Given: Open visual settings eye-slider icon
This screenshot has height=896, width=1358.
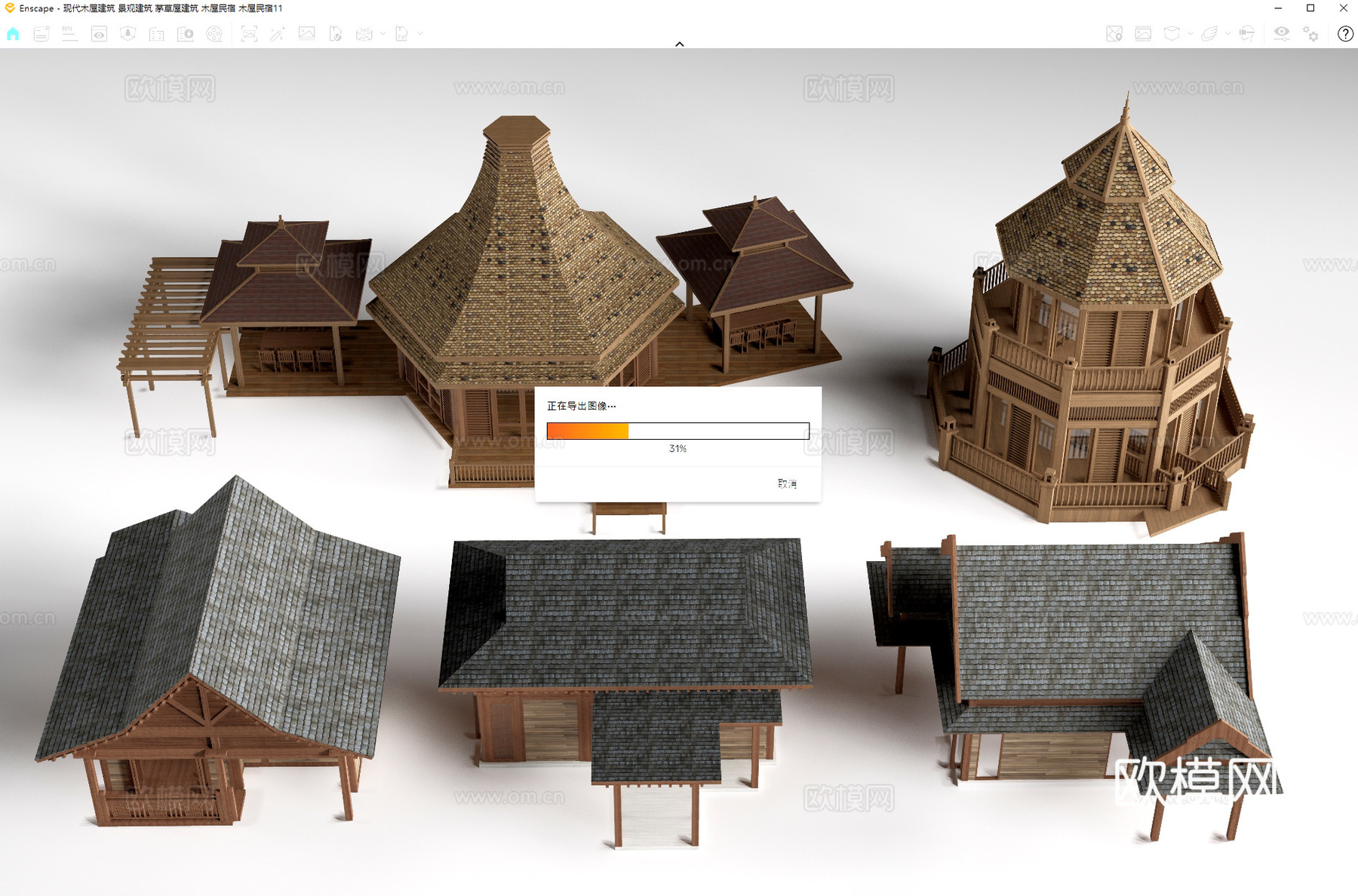Looking at the screenshot, I should click(x=1282, y=34).
